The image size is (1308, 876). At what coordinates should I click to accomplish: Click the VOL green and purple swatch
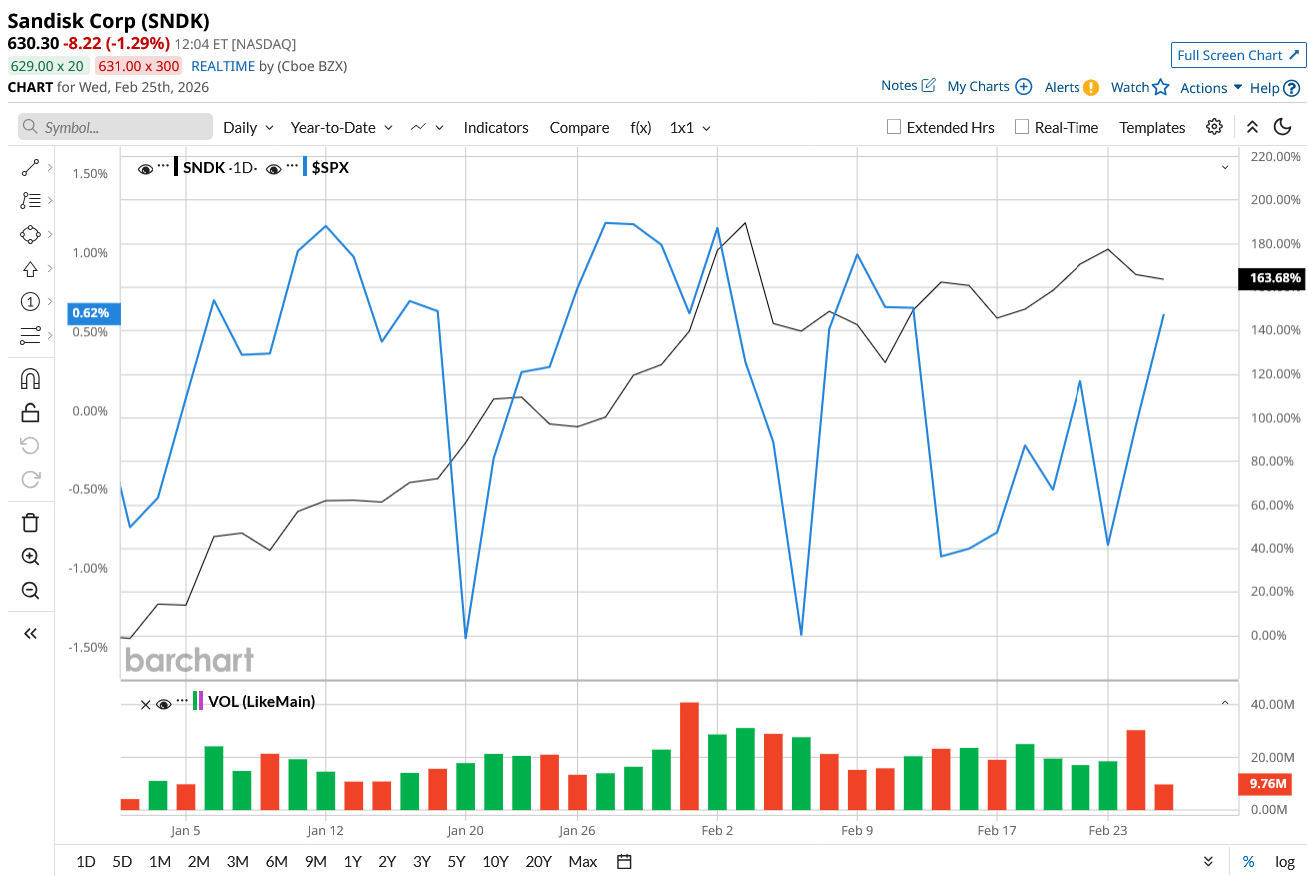[198, 701]
